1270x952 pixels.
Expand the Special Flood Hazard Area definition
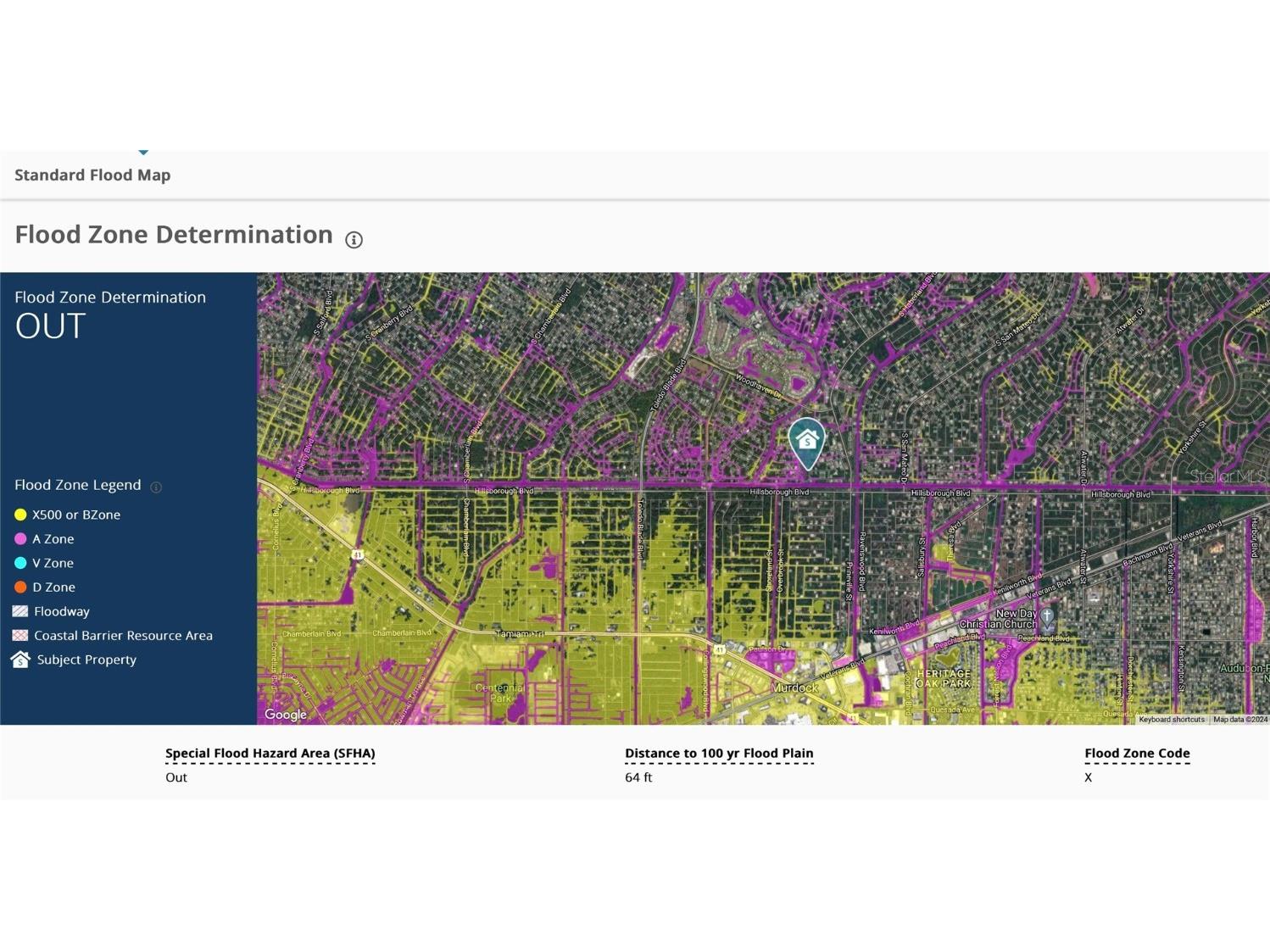[270, 753]
